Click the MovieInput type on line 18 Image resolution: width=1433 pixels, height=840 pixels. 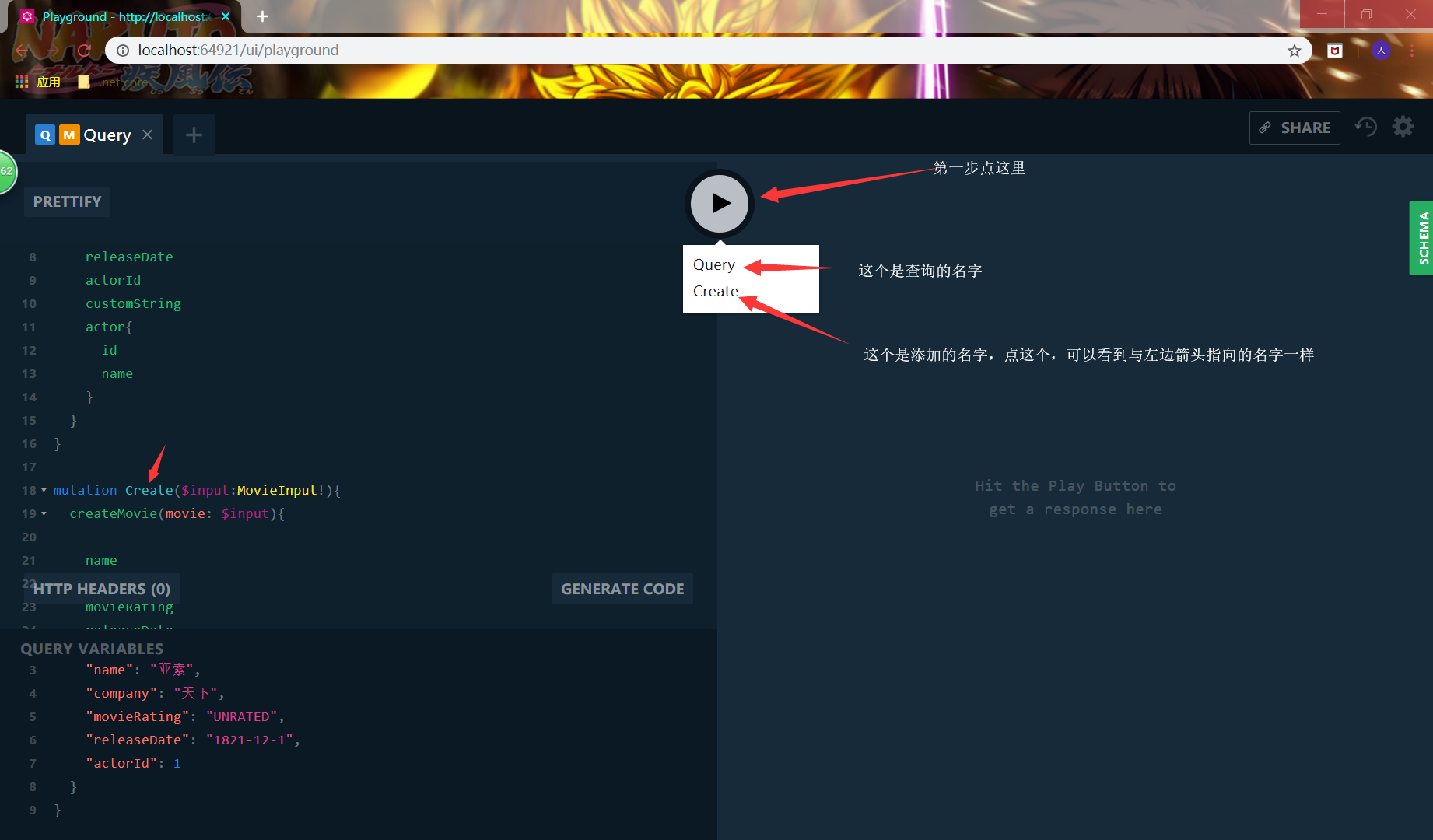[277, 490]
